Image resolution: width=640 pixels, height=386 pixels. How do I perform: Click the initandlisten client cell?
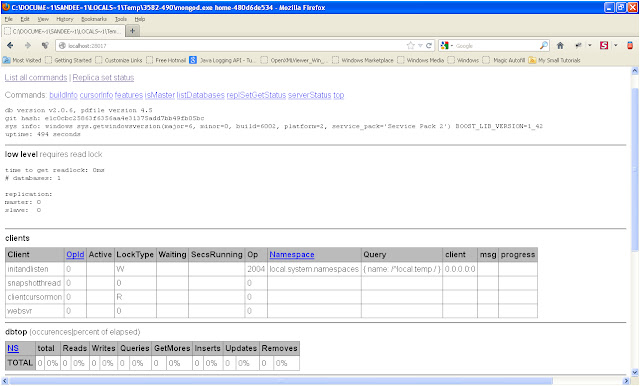point(35,269)
